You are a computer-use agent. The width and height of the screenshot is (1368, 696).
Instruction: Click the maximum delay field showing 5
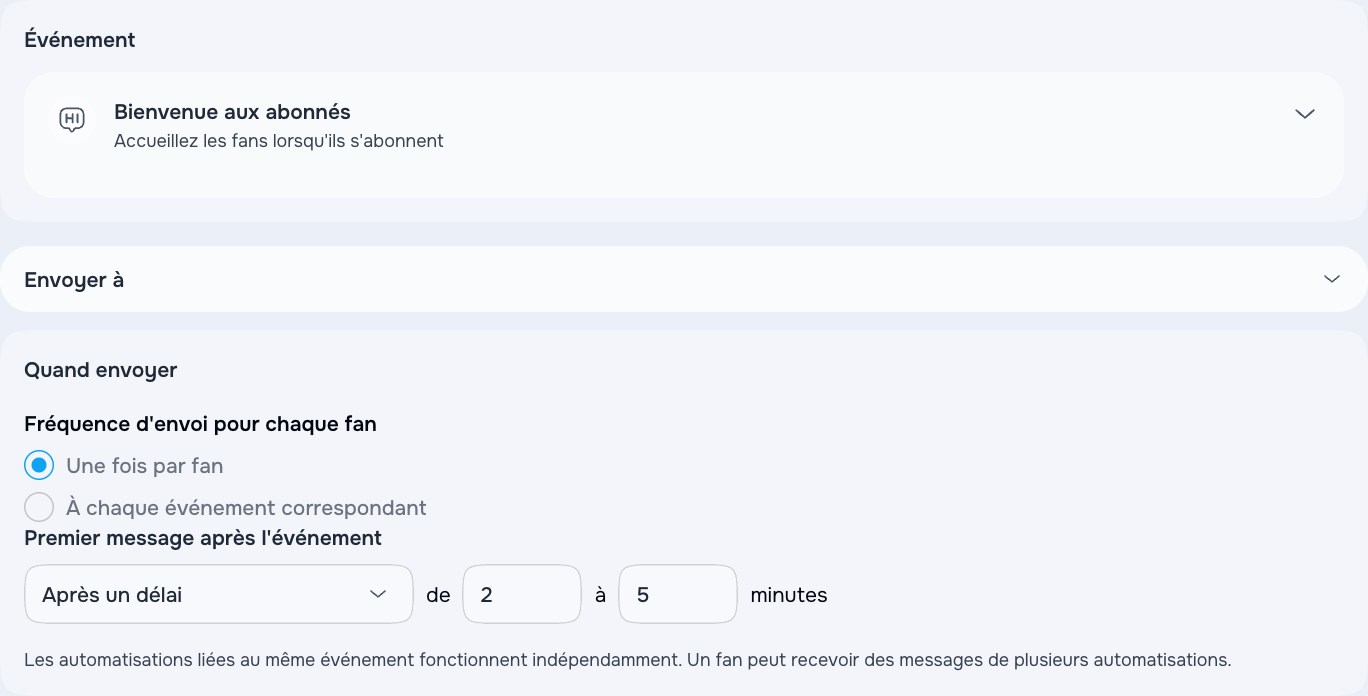(678, 594)
